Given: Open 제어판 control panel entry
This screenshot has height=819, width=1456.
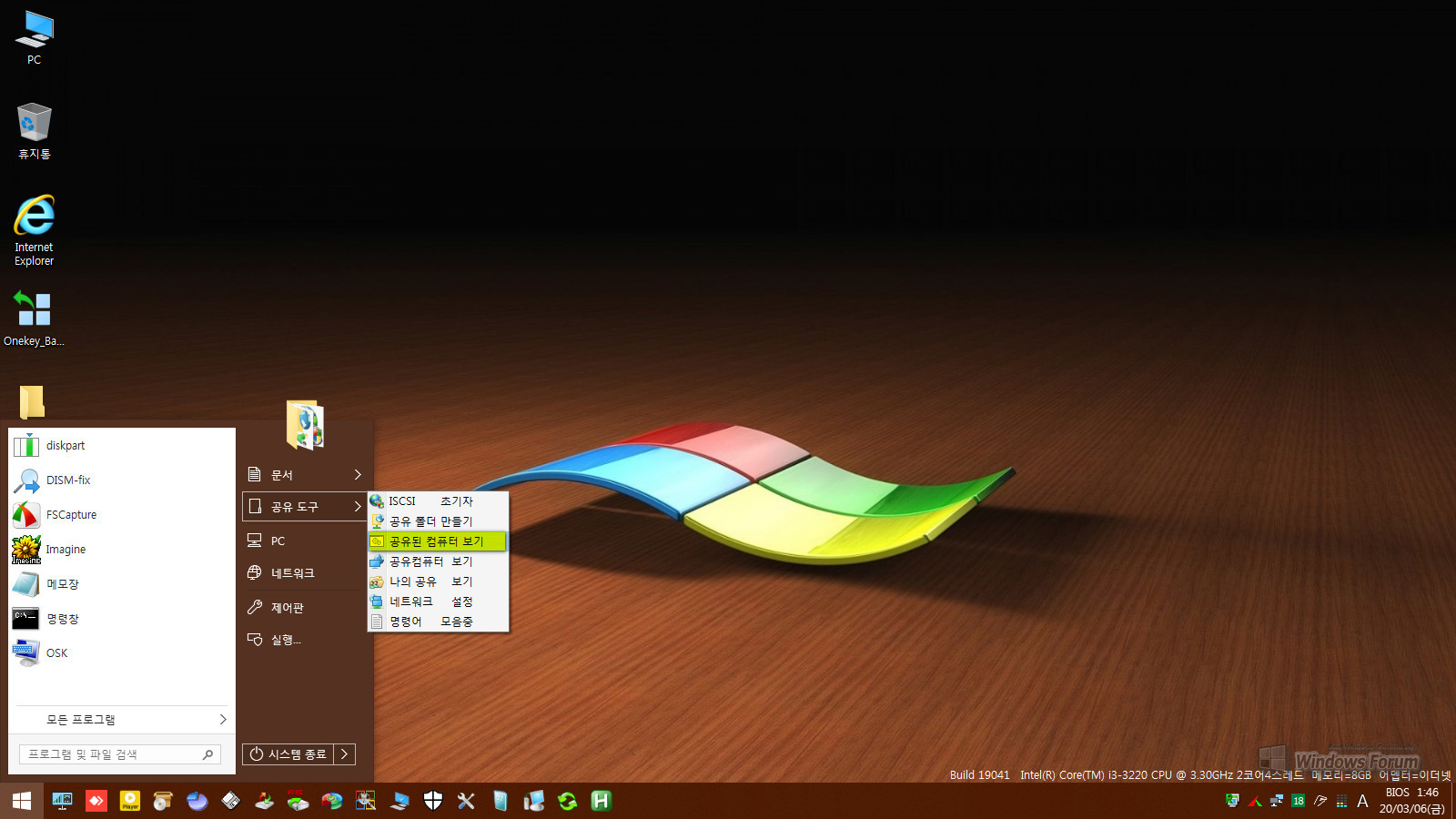Looking at the screenshot, I should [305, 608].
